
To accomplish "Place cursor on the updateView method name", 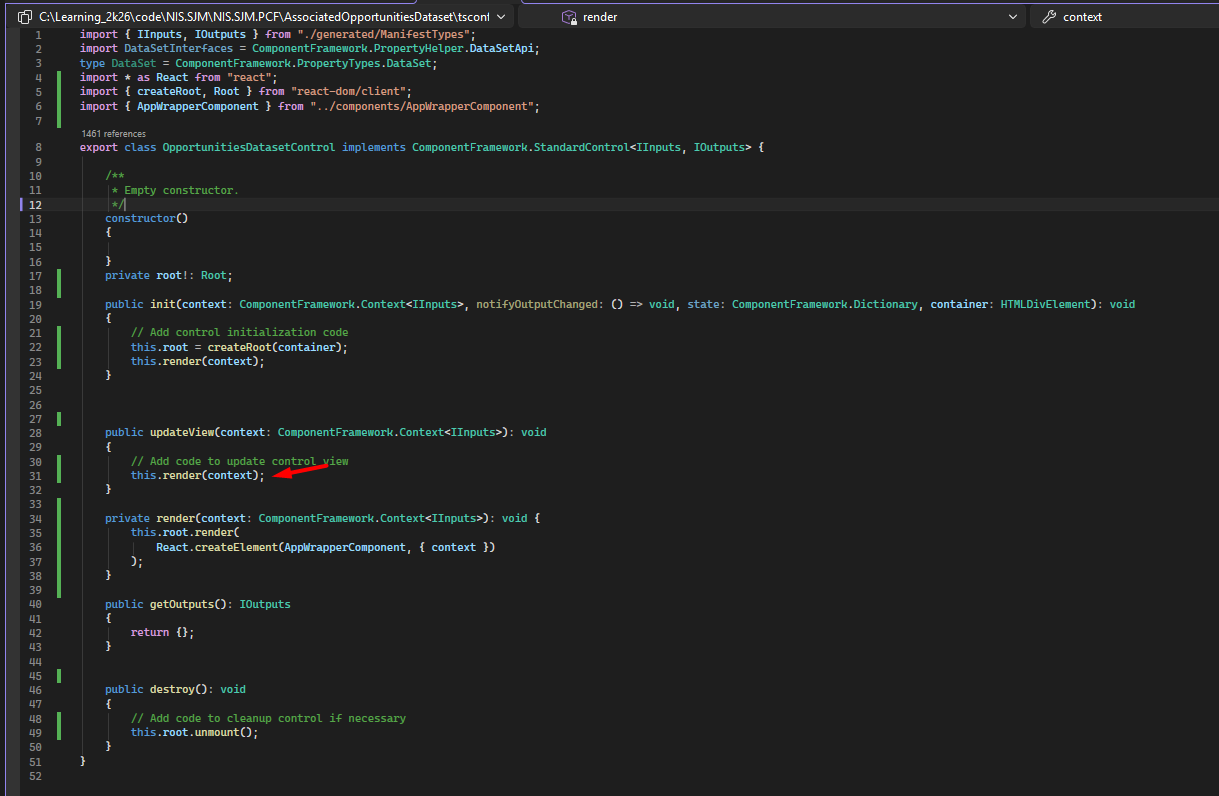I will (182, 432).
